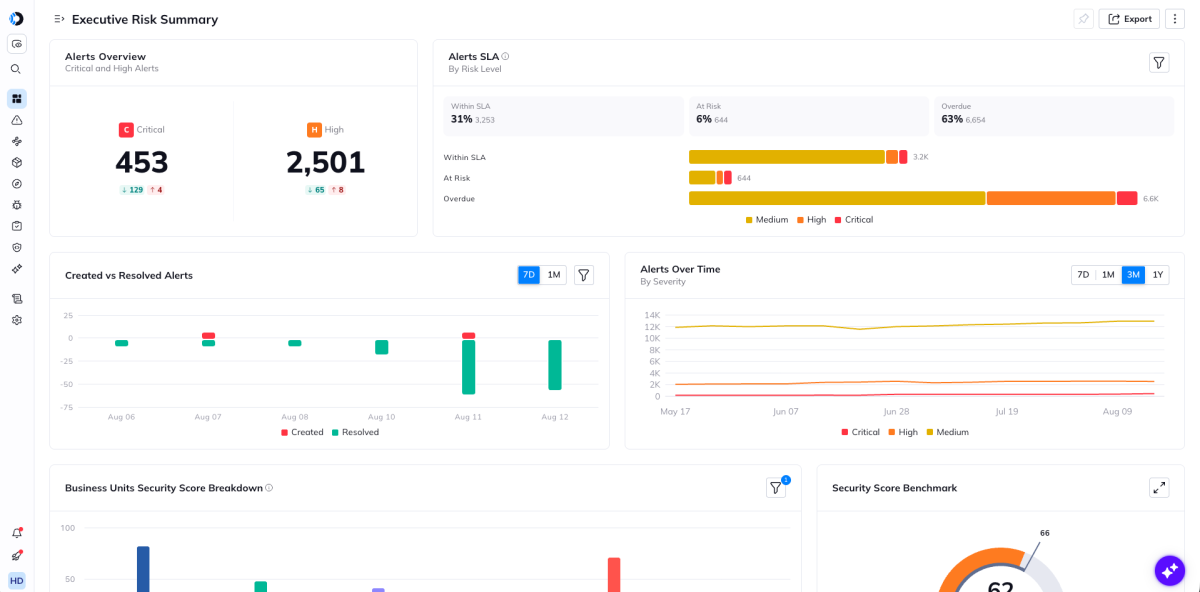
Task: Switch Created vs Resolved to 1M
Action: pos(554,275)
